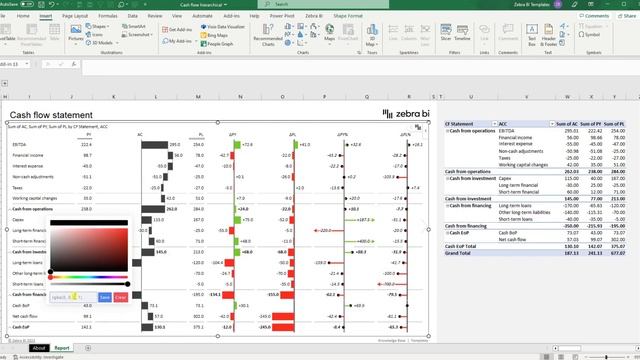Click the blue Save button in color picker
This screenshot has height=360, width=640.
104,297
